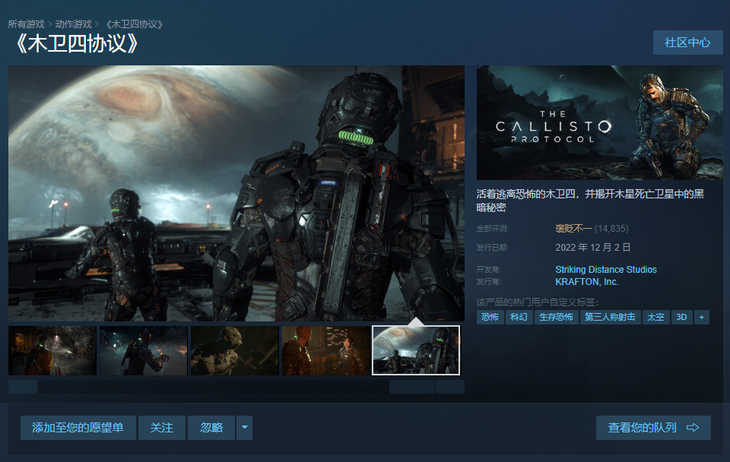The height and width of the screenshot is (462, 730).
Task: Open the 褒贬不一 review summary
Action: pyautogui.click(x=573, y=229)
